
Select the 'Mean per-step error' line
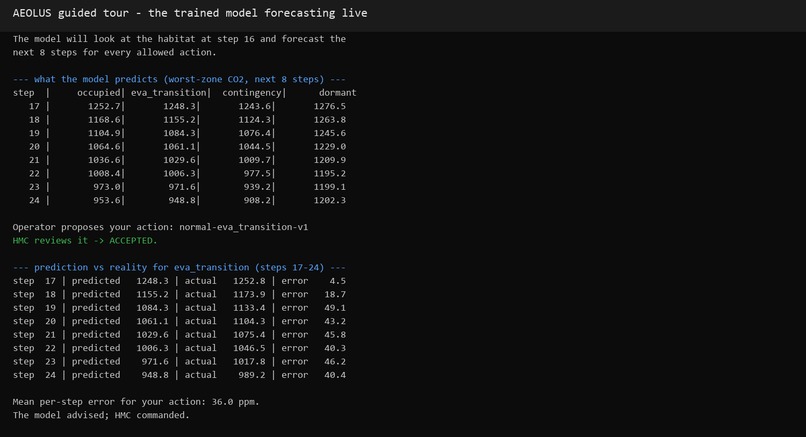136,402
